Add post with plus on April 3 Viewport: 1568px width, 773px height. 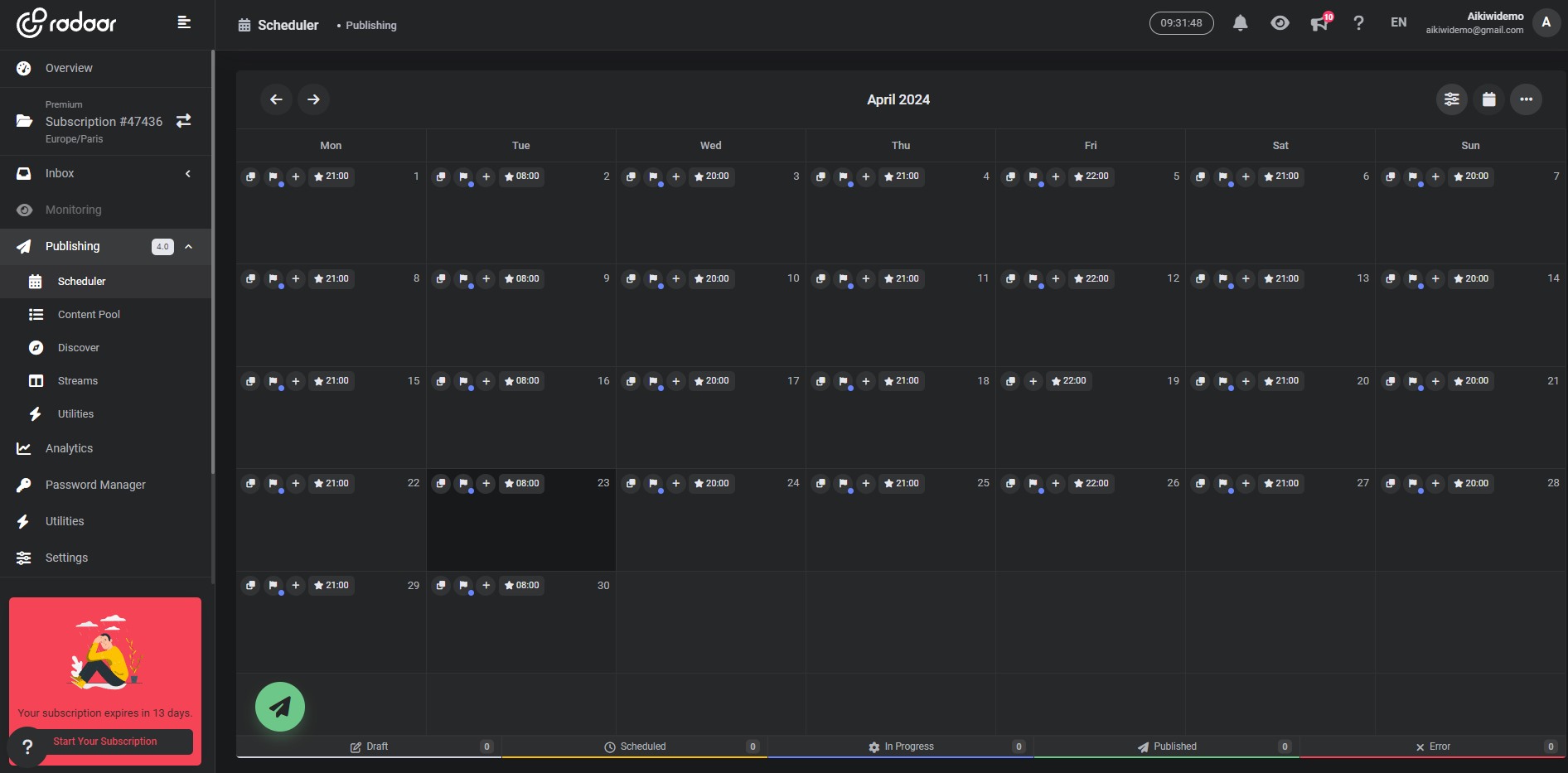pos(676,176)
